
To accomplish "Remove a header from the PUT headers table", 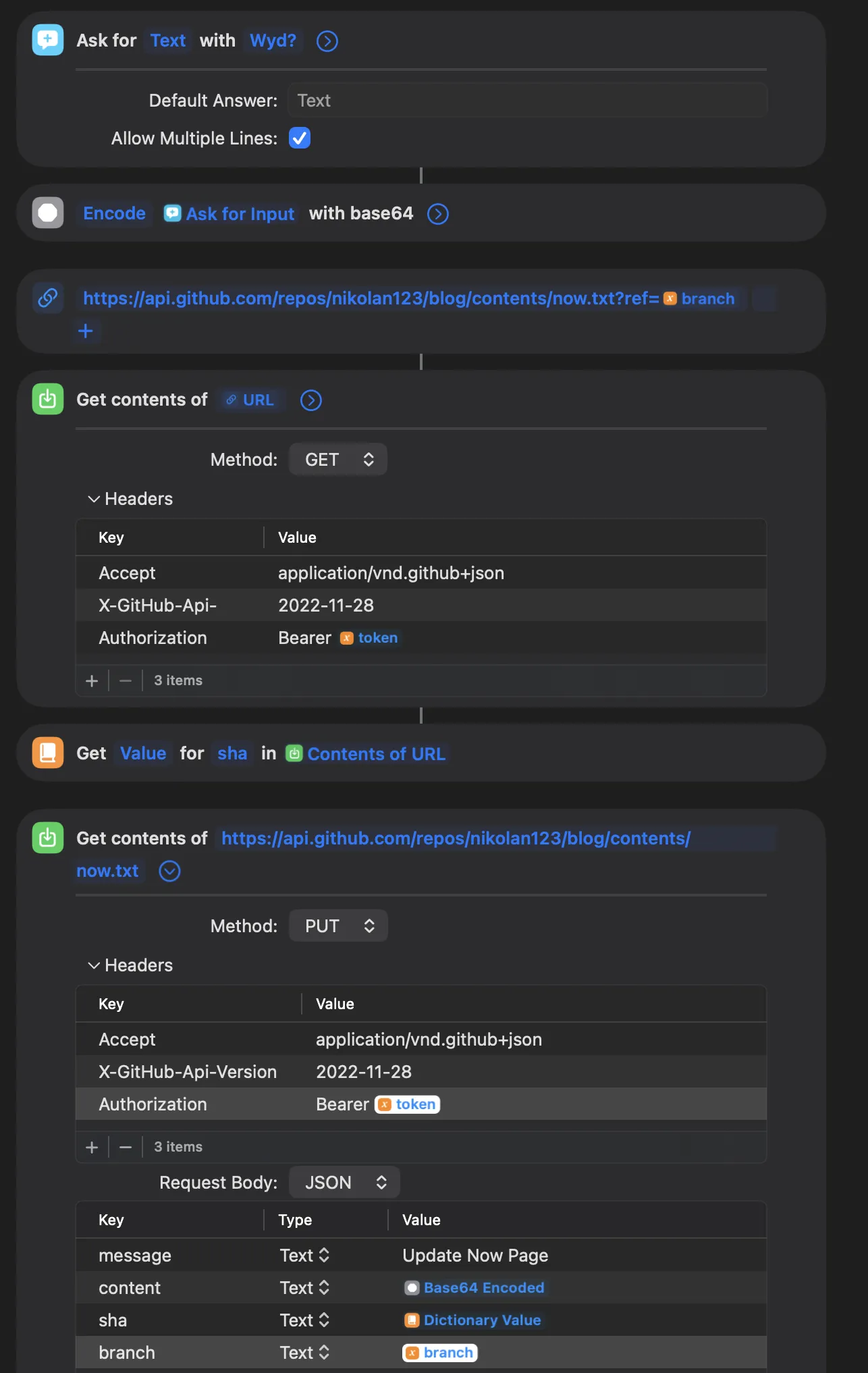I will coord(126,1147).
